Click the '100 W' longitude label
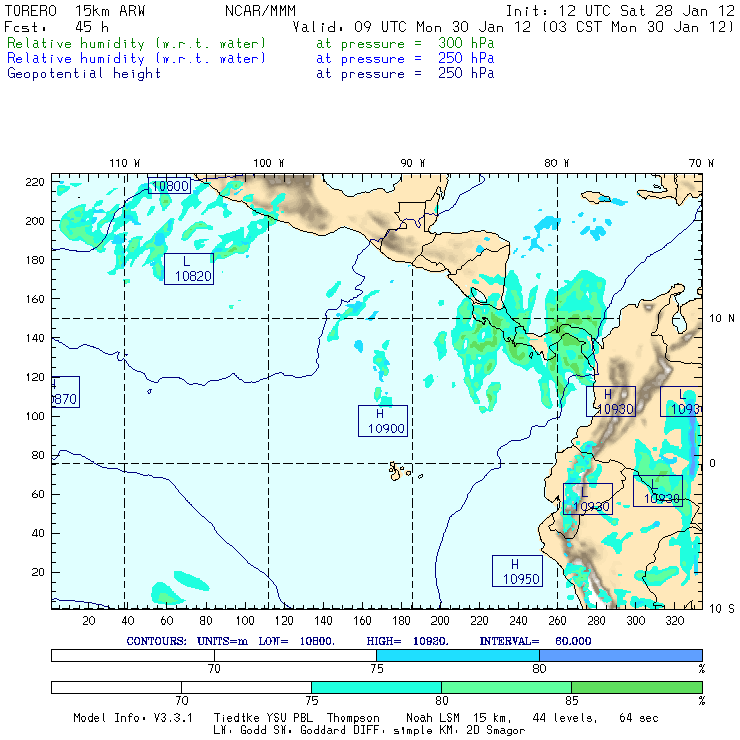 (269, 163)
